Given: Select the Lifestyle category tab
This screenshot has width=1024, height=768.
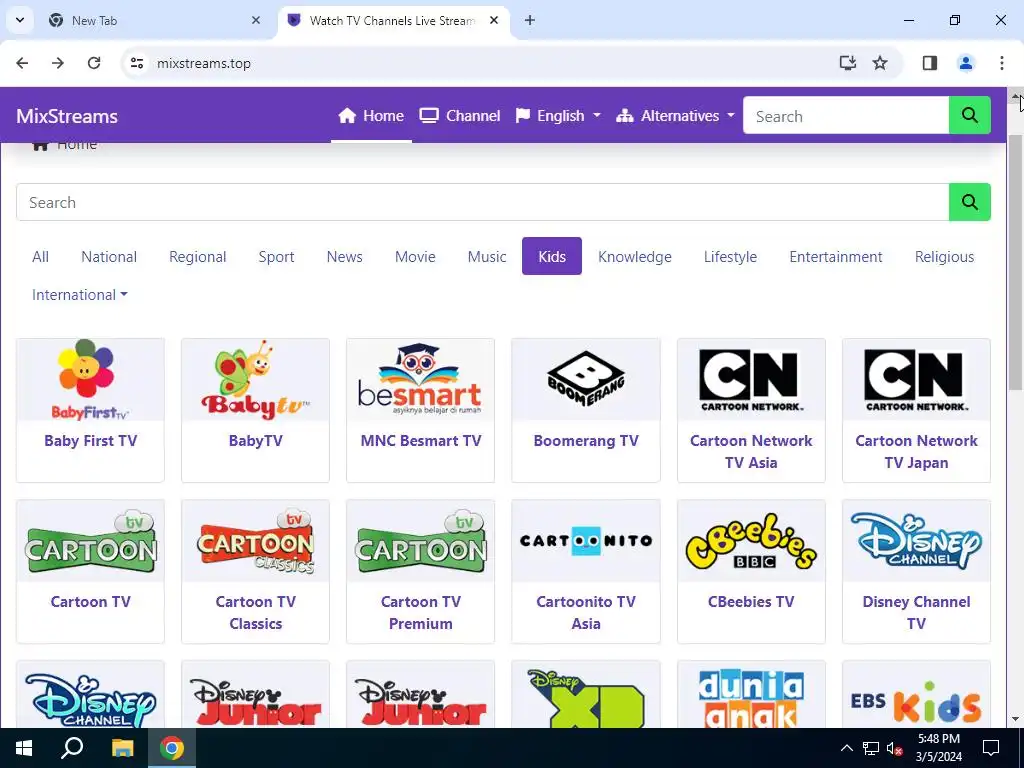Looking at the screenshot, I should (730, 257).
